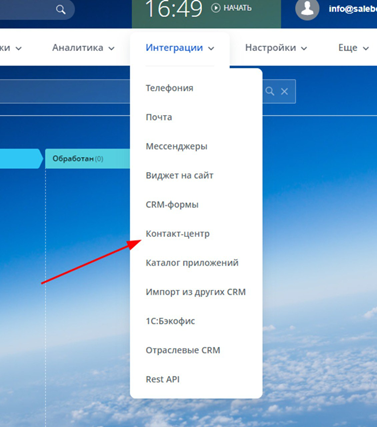The height and width of the screenshot is (427, 377).
Task: Click the search magnifier in the filter field
Action: coord(270,91)
